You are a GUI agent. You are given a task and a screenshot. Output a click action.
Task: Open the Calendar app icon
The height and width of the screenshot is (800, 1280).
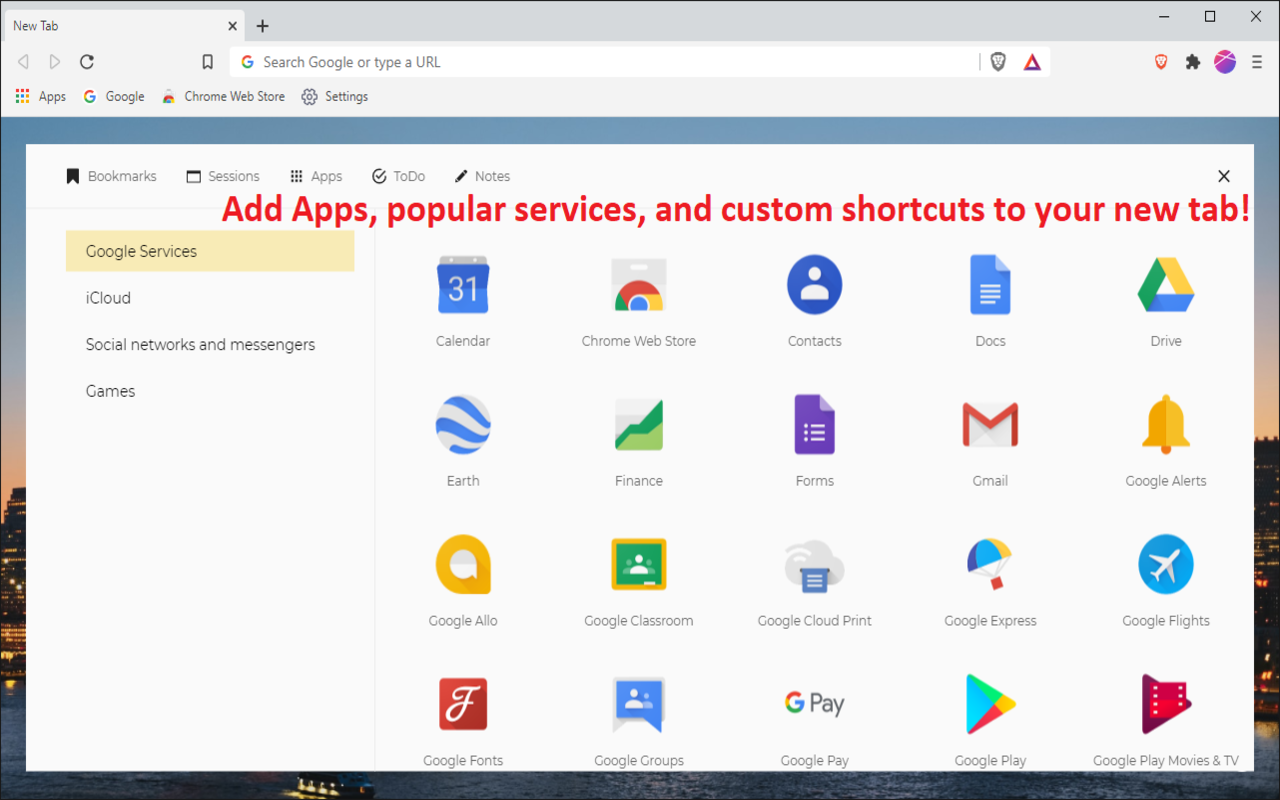pos(463,285)
